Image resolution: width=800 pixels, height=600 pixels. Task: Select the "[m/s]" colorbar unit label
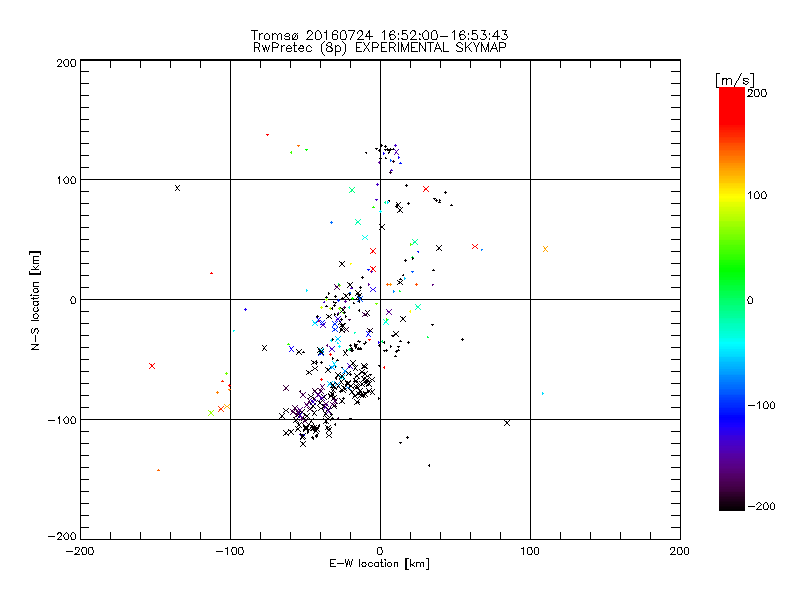pos(735,80)
